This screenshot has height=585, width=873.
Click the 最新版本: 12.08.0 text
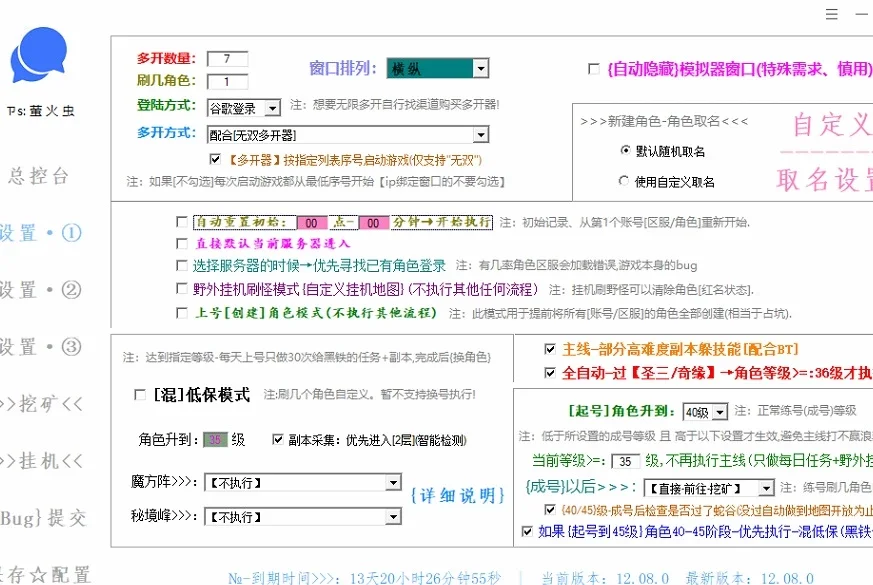(x=750, y=578)
